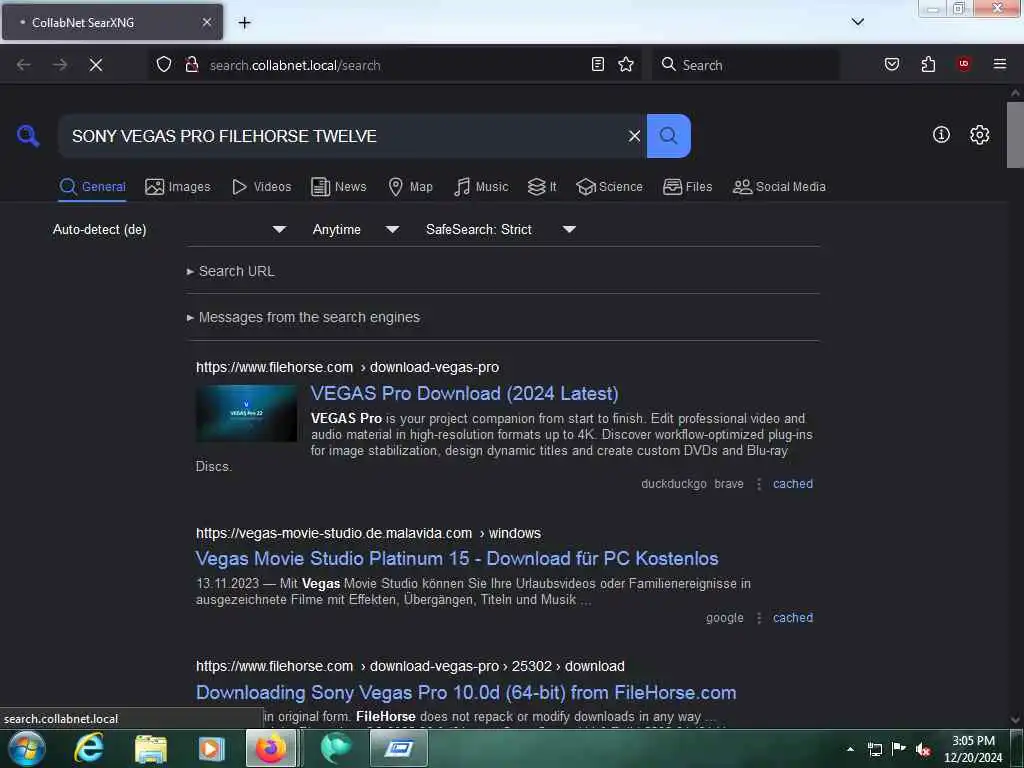This screenshot has height=768, width=1024.
Task: Open the list all tabs chevron
Action: [x=857, y=22]
